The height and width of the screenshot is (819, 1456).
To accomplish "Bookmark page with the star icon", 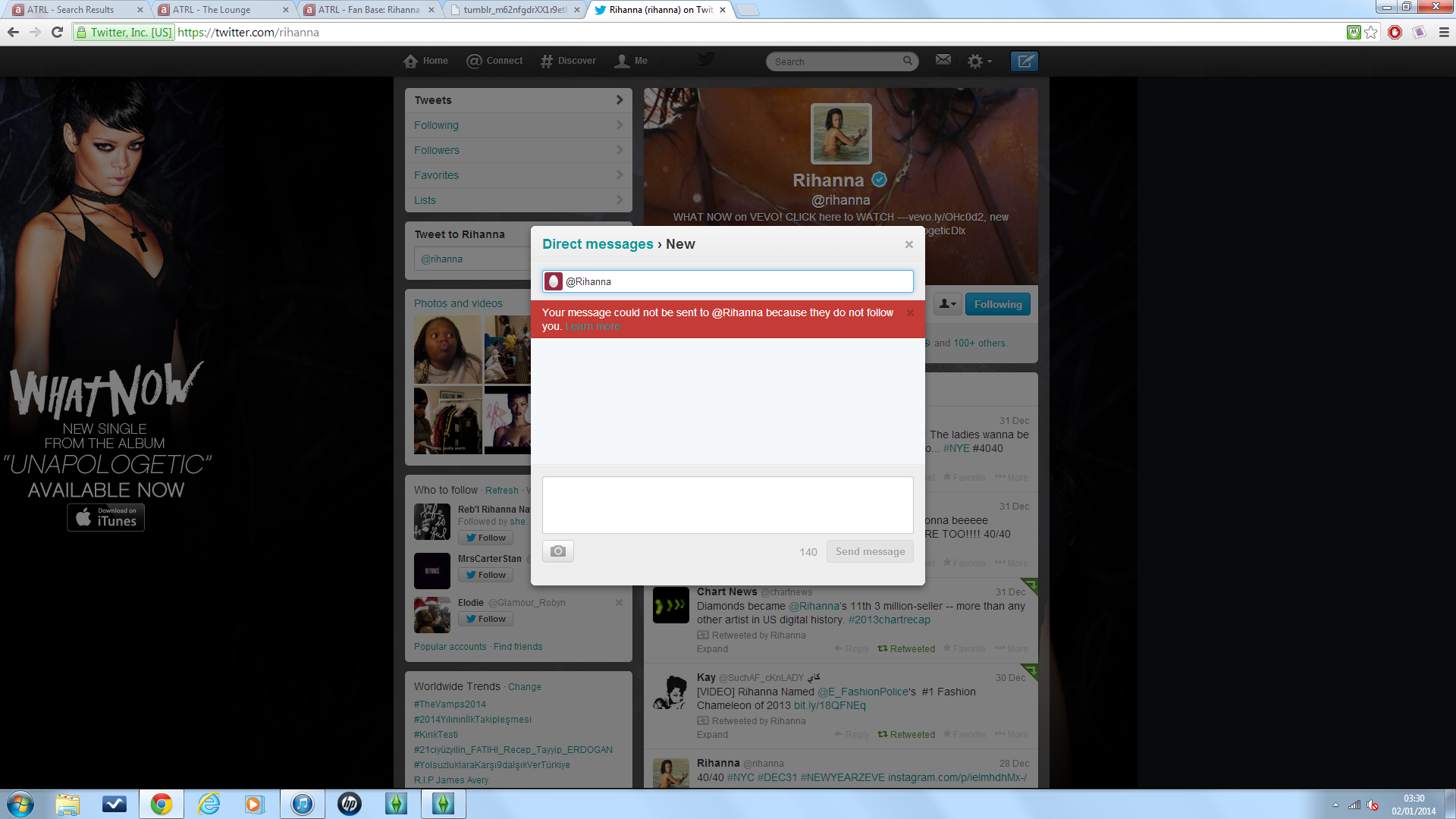I will (x=1370, y=32).
